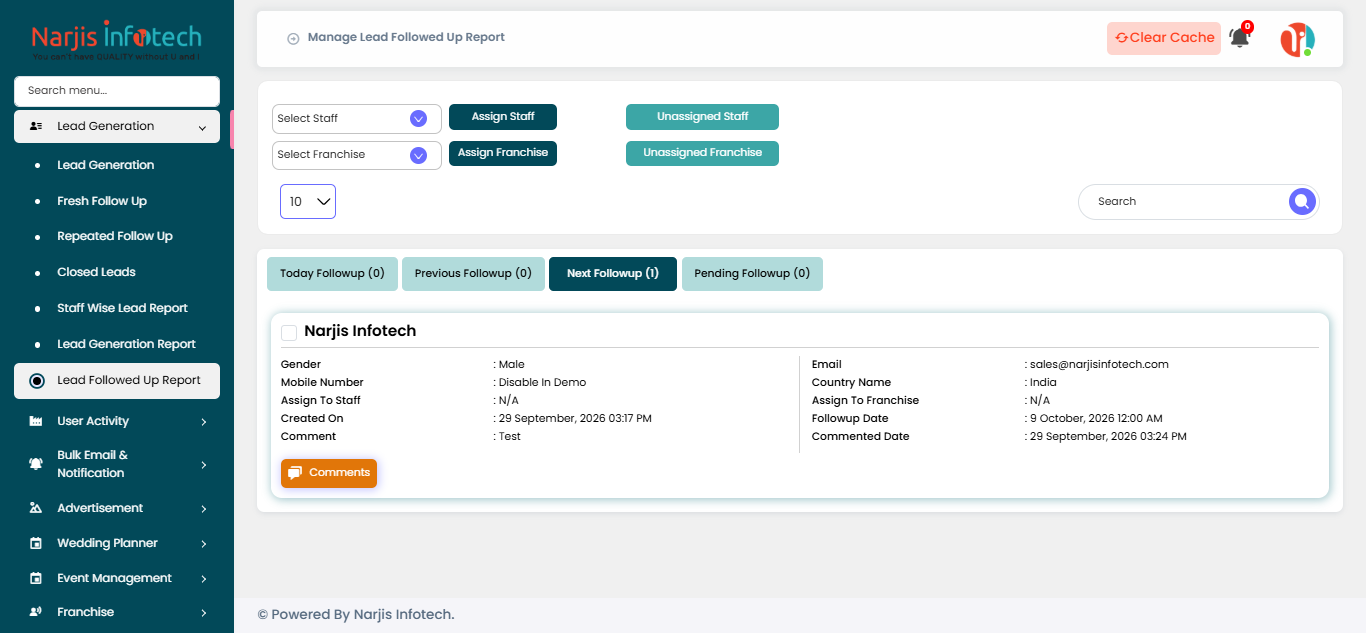This screenshot has width=1366, height=633.
Task: Click Manage Lead Followed Up Report title
Action: pos(406,38)
